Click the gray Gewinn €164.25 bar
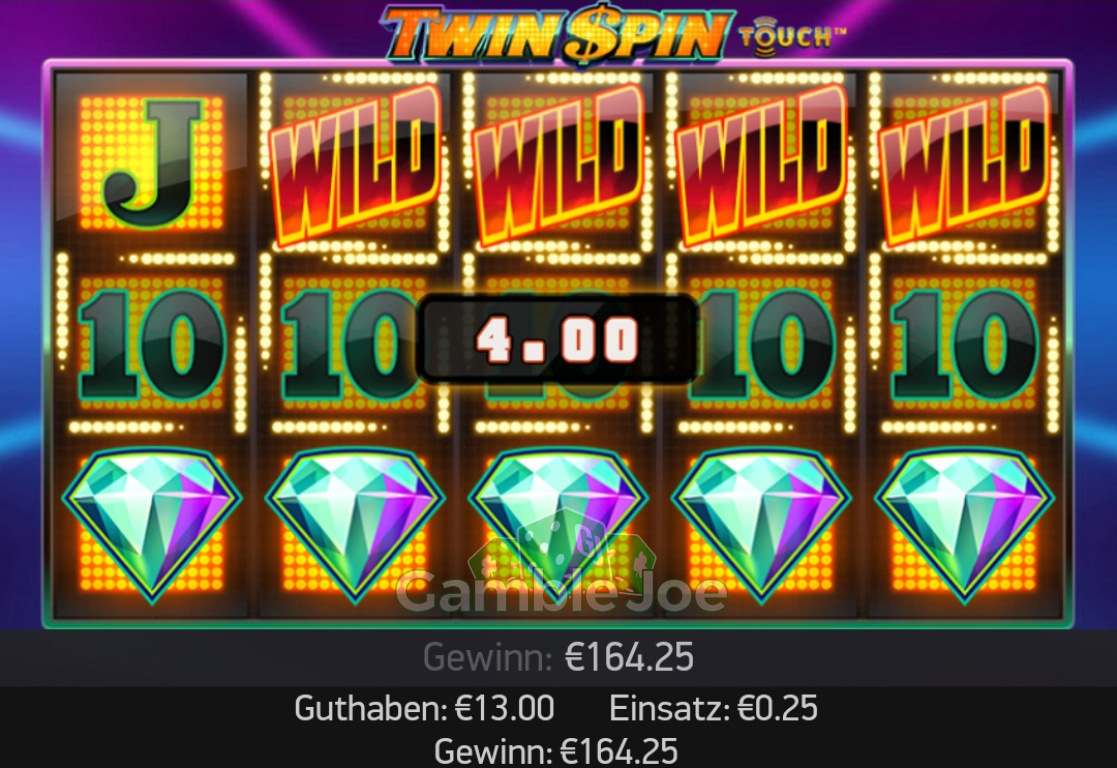Screen dimensions: 1117x768 point(558,657)
